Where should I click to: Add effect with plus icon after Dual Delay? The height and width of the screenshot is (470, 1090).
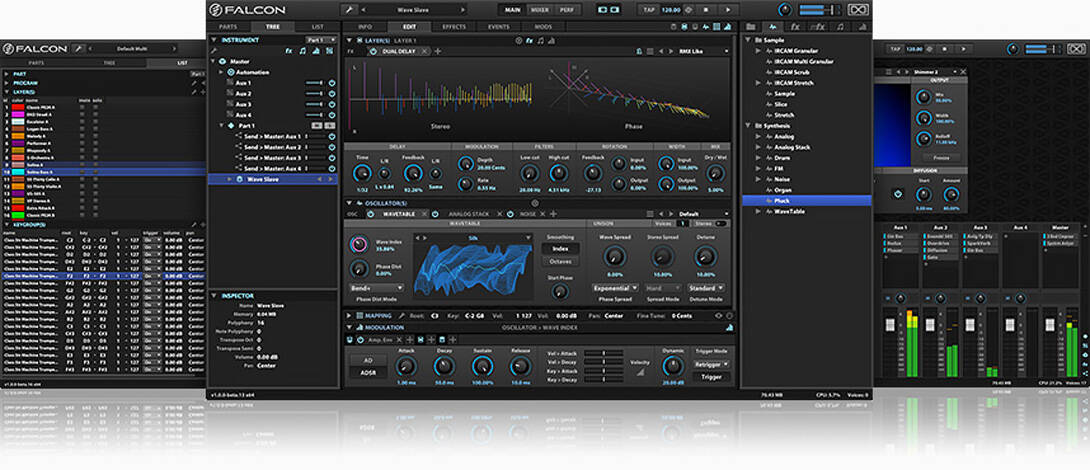coord(437,51)
